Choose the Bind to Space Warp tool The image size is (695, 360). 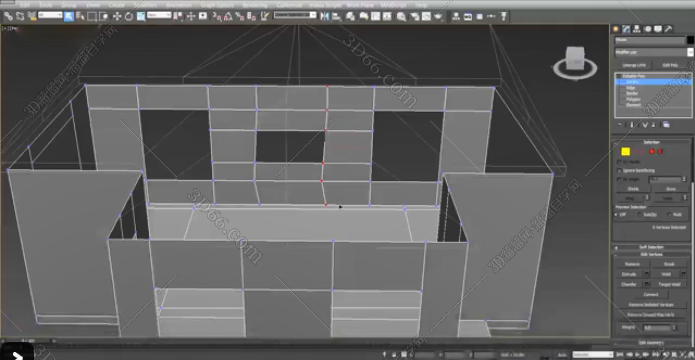[x=32, y=16]
